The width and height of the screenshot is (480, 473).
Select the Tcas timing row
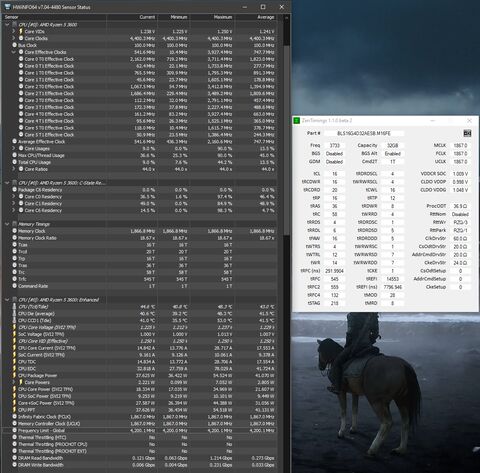139,245
